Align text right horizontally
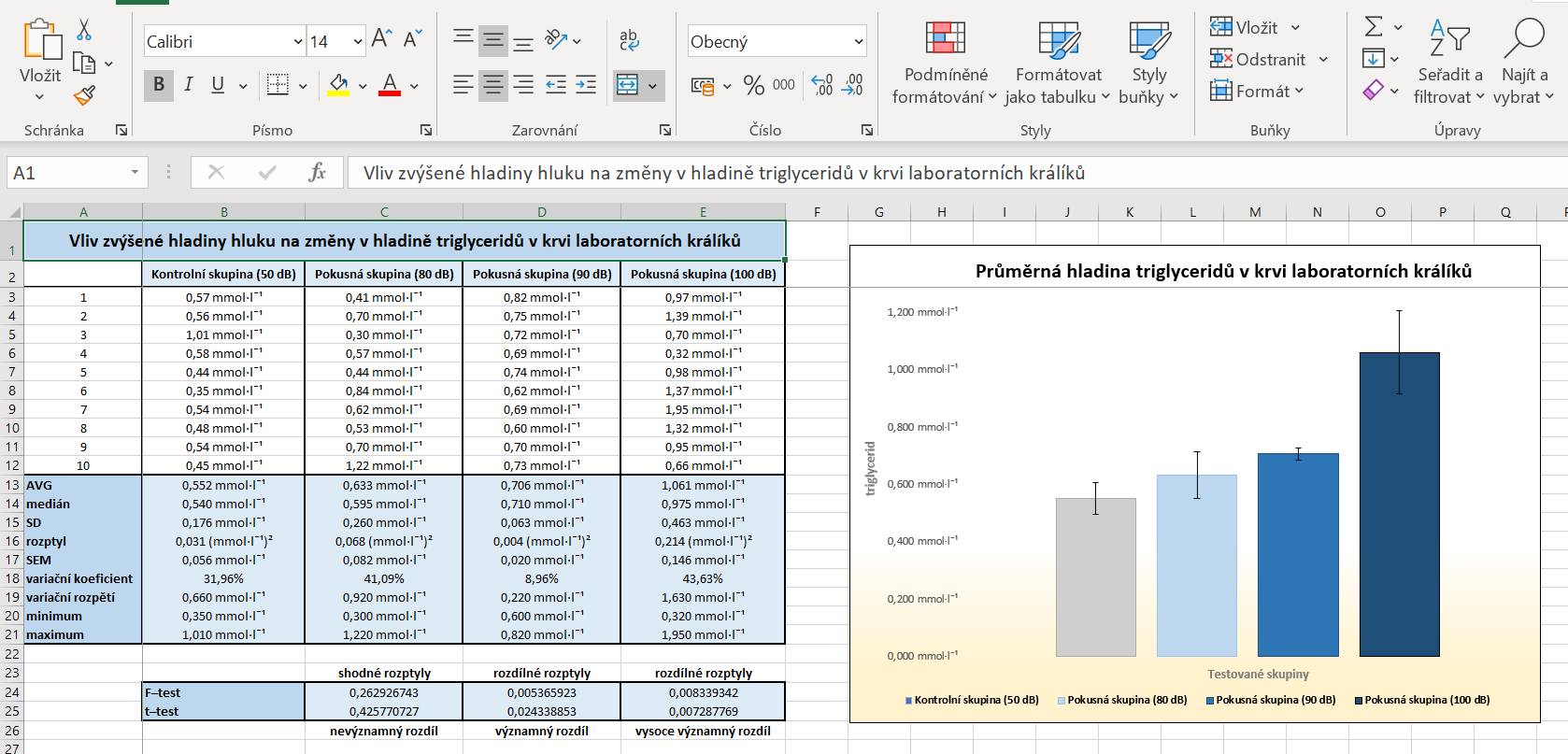1568x754 pixels. [x=523, y=85]
